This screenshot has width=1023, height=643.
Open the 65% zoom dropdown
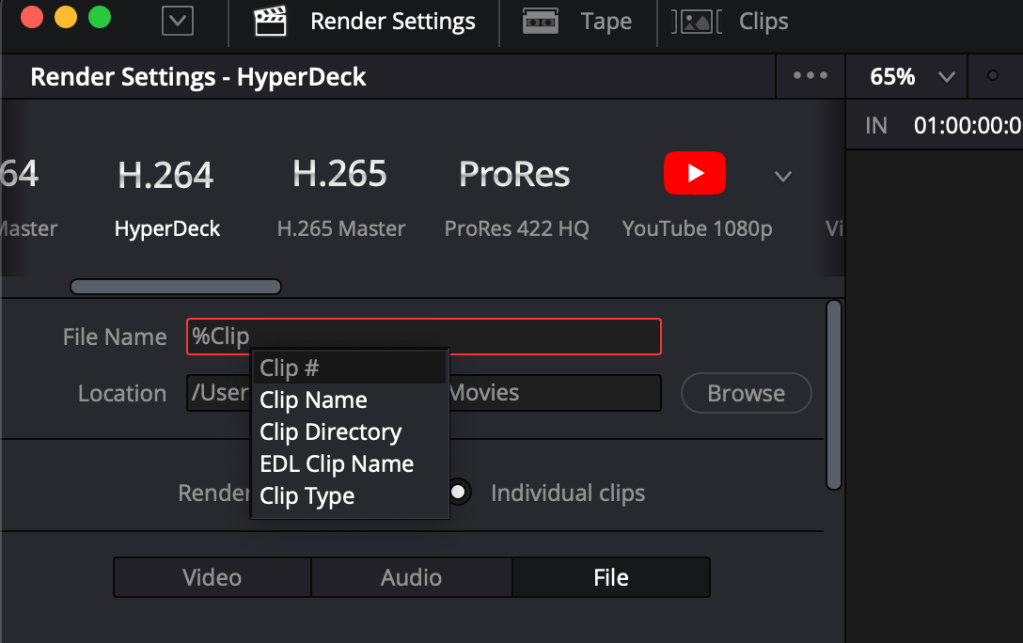[x=911, y=77]
